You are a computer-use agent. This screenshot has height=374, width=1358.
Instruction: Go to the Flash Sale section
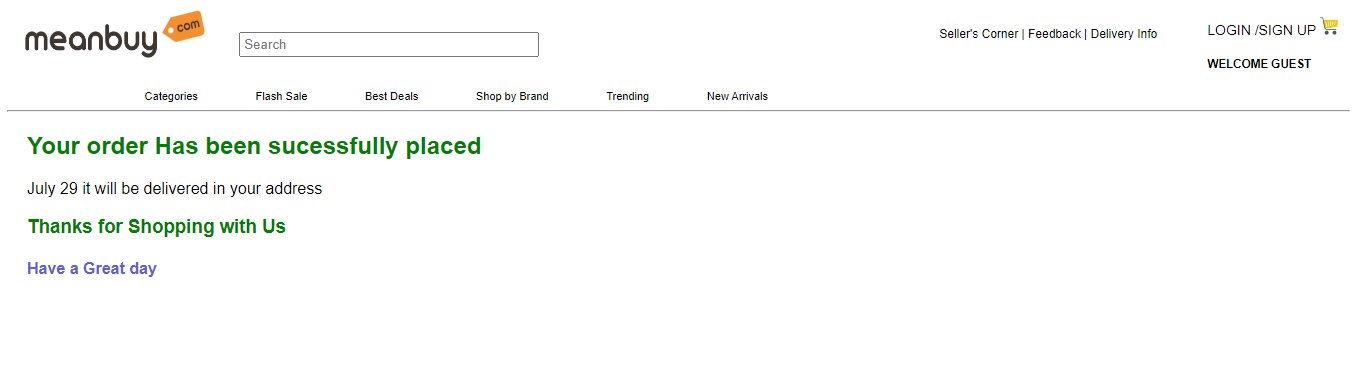tap(281, 96)
